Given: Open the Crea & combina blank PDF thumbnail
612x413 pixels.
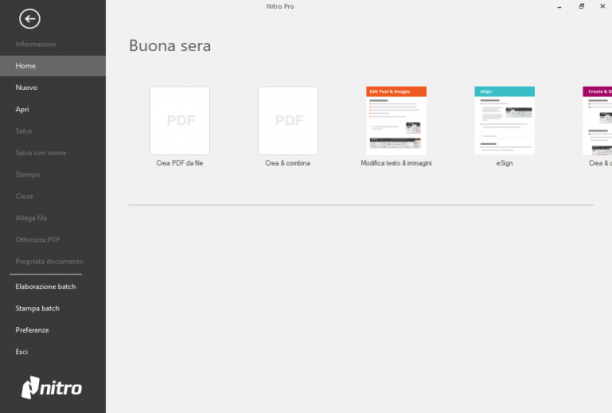Looking at the screenshot, I should [288, 121].
